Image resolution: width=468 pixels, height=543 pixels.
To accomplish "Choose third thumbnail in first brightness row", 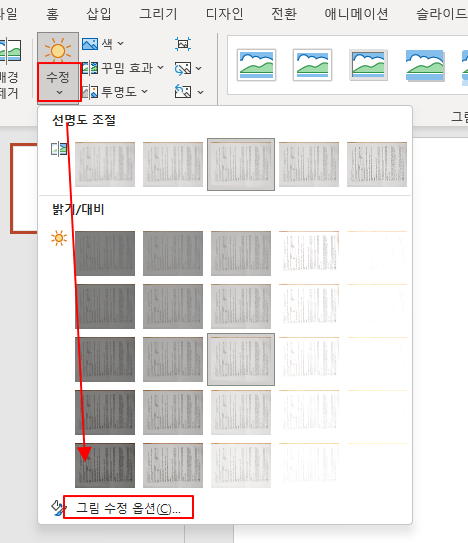I will (241, 253).
